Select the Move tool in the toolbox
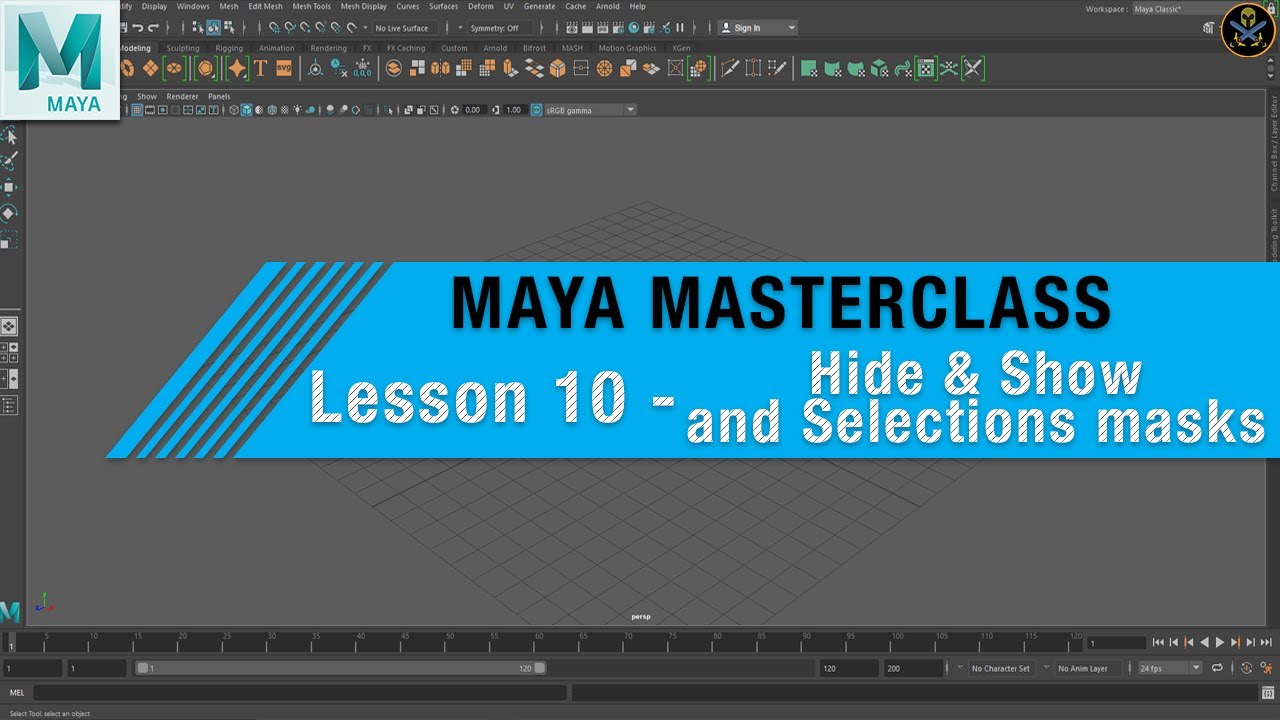 (x=8, y=187)
